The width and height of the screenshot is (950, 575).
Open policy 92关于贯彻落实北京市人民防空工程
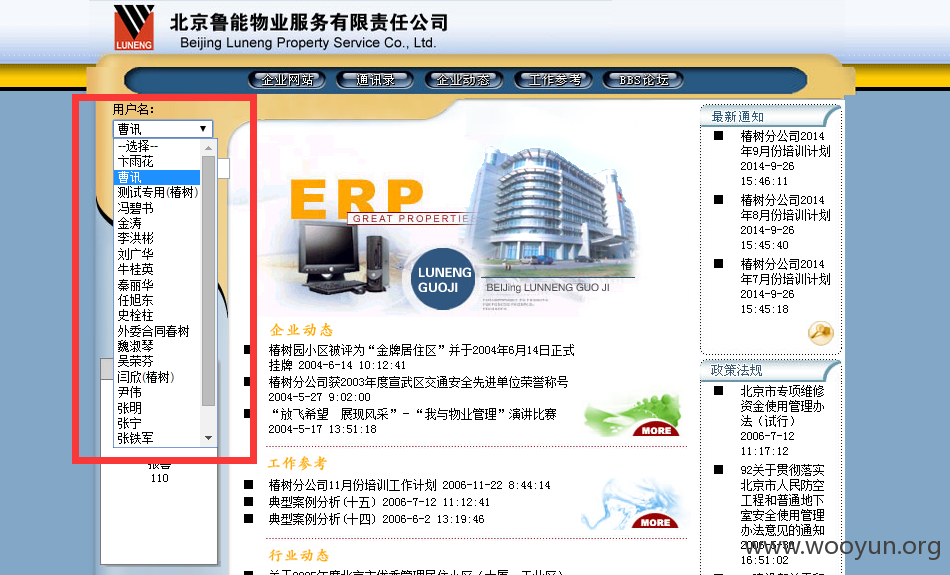pos(782,514)
